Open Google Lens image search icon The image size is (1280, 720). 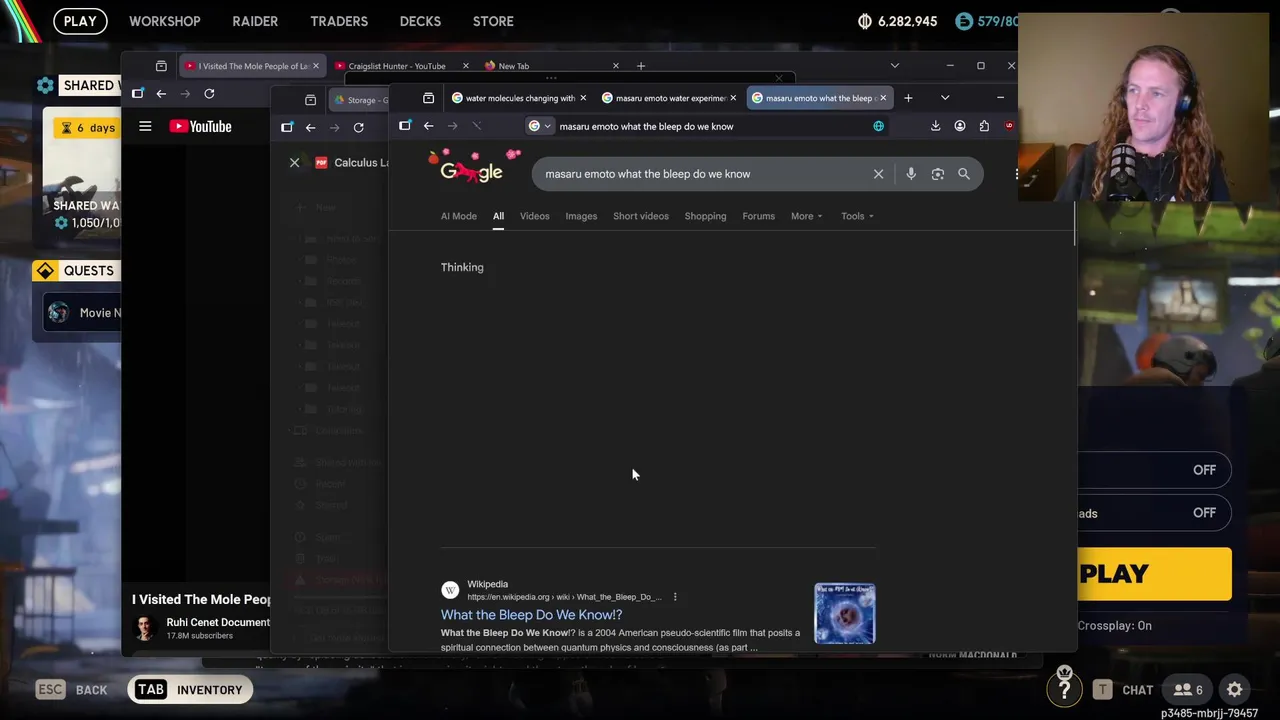click(938, 174)
